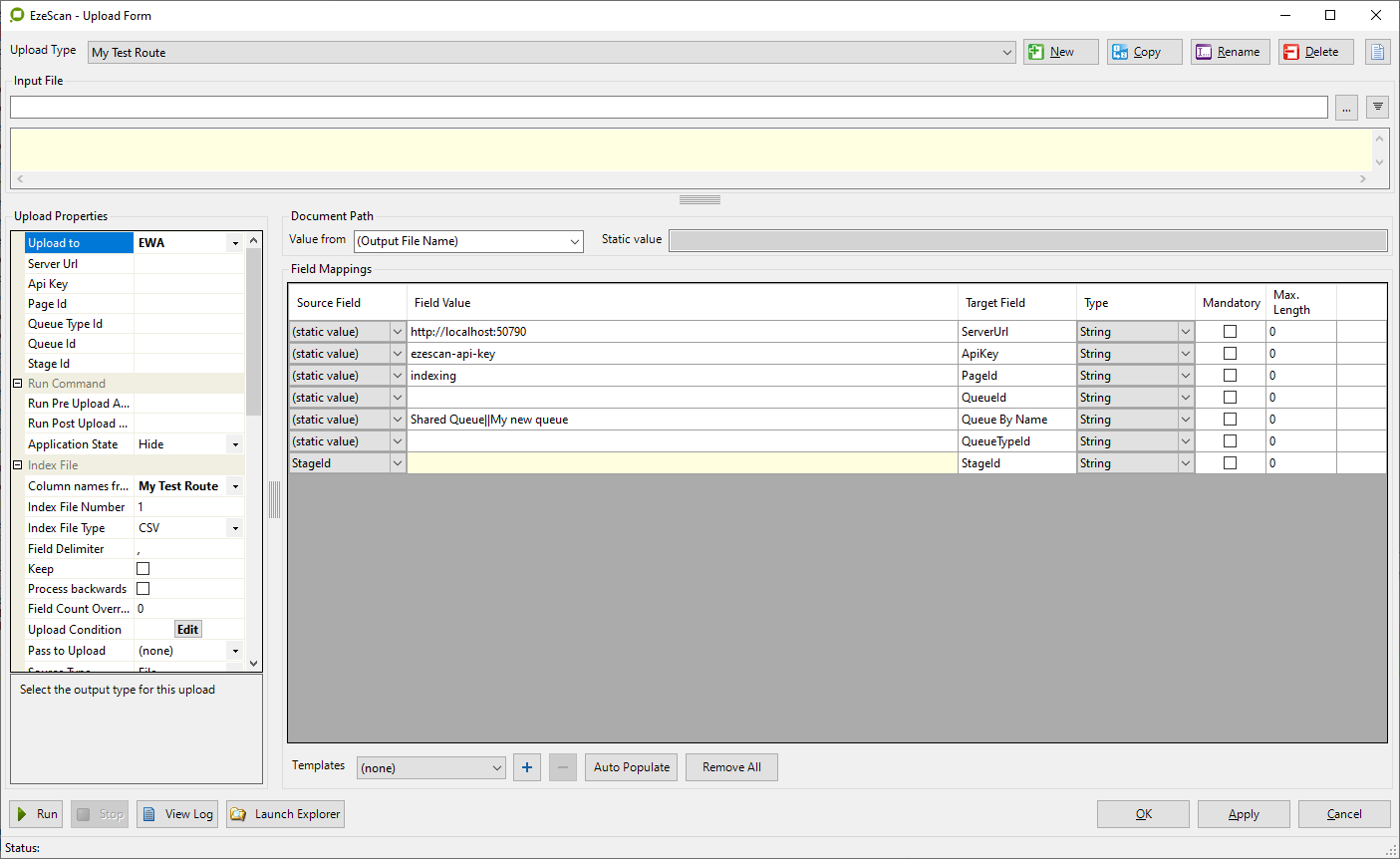Viewport: 1400px width, 859px height.
Task: Run the upload with Run button
Action: [37, 814]
